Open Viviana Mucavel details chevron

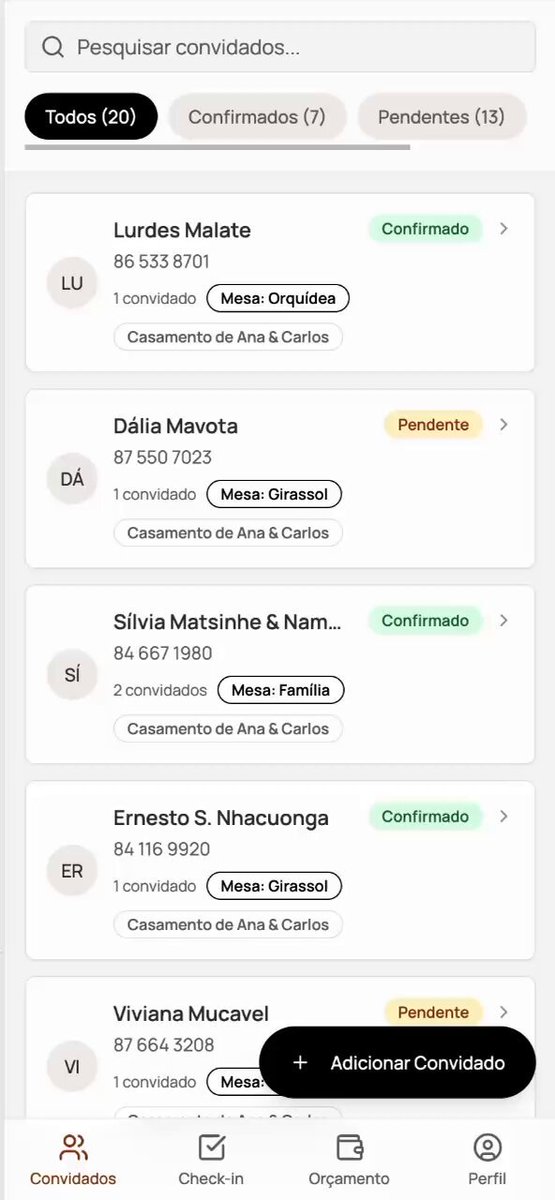coord(504,1012)
